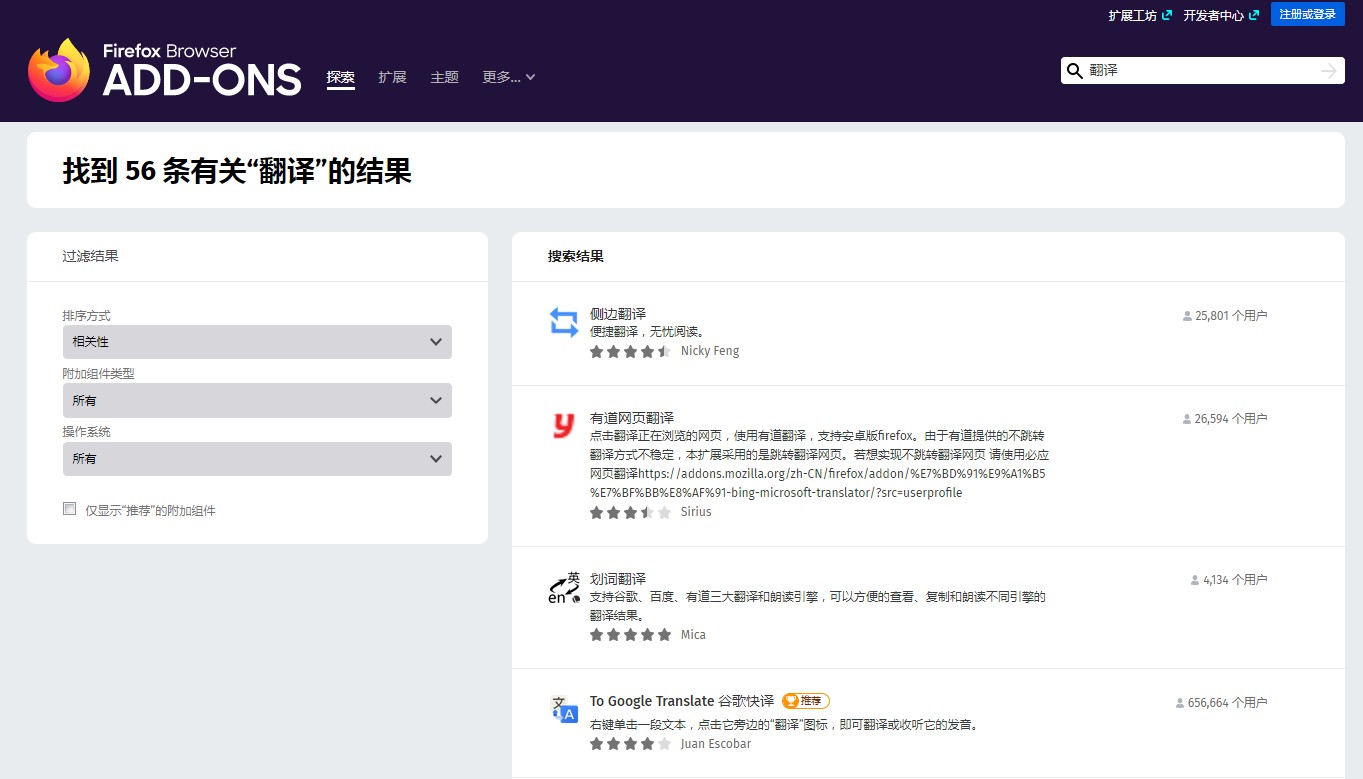Open author link Nicky Feng
This screenshot has height=779, width=1363.
click(x=712, y=350)
